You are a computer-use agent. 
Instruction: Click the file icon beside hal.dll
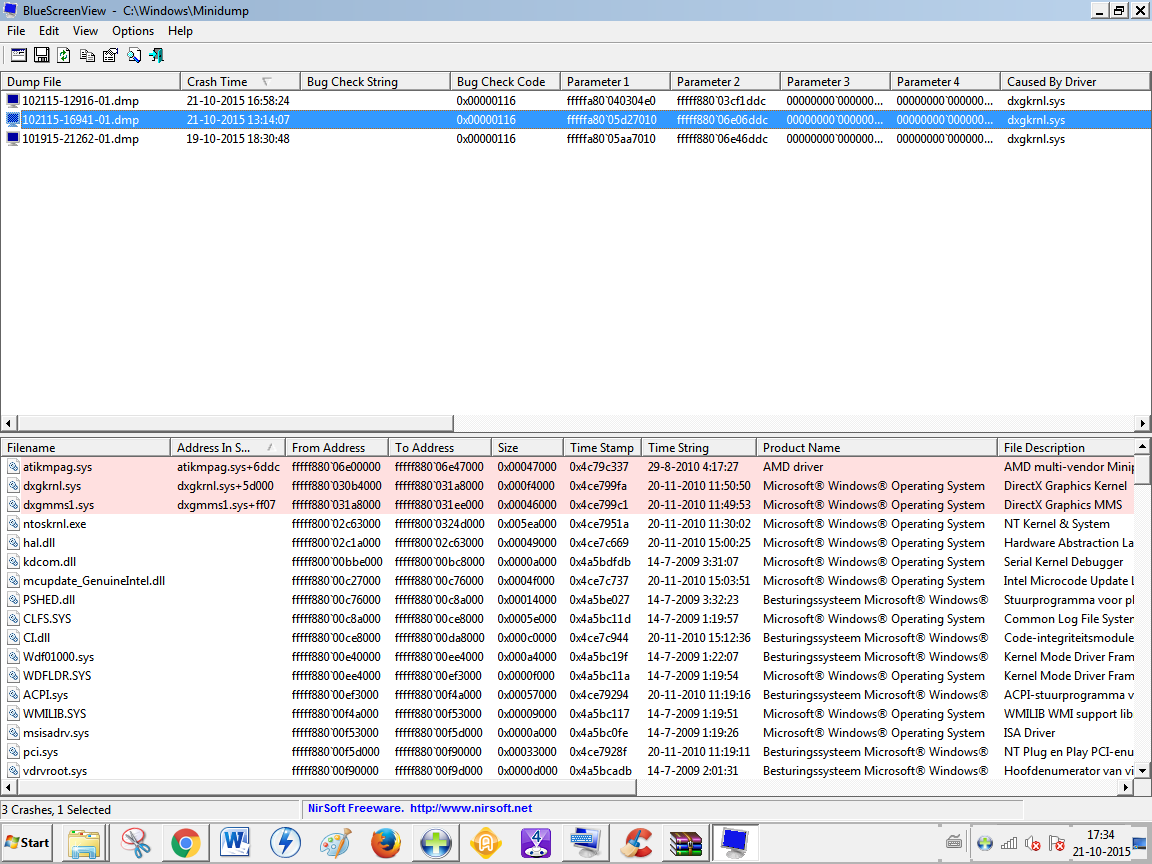(x=13, y=543)
